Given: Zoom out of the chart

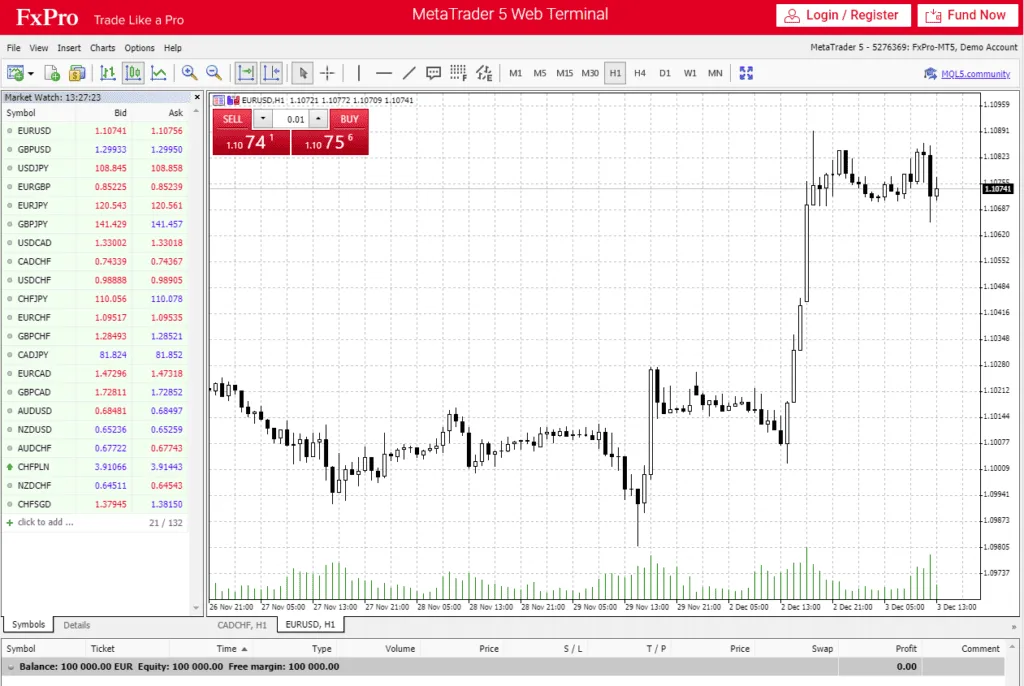Looking at the screenshot, I should click(x=214, y=73).
